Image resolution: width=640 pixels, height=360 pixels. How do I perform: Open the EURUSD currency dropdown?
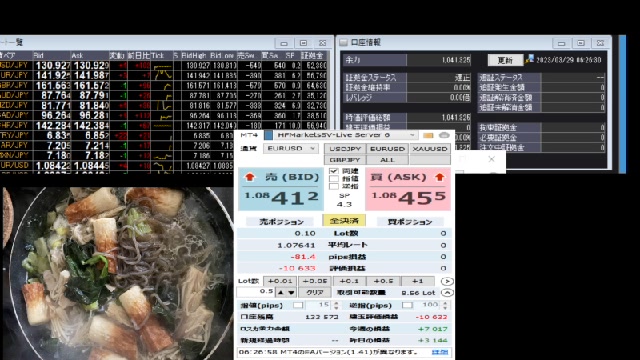(291, 149)
